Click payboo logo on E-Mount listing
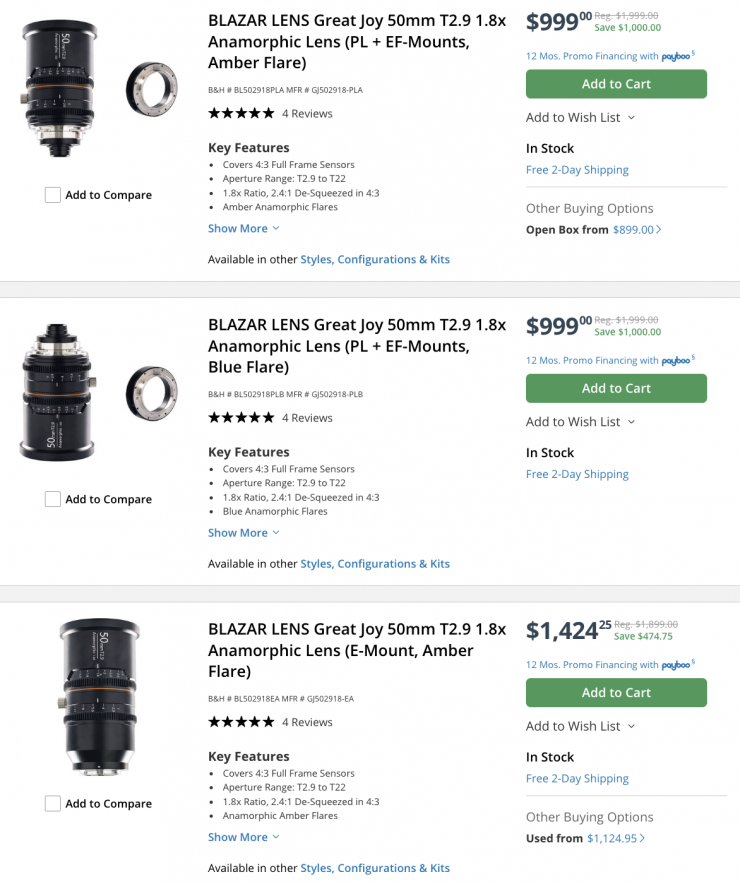Viewport: 740px width, 884px height. (x=677, y=665)
